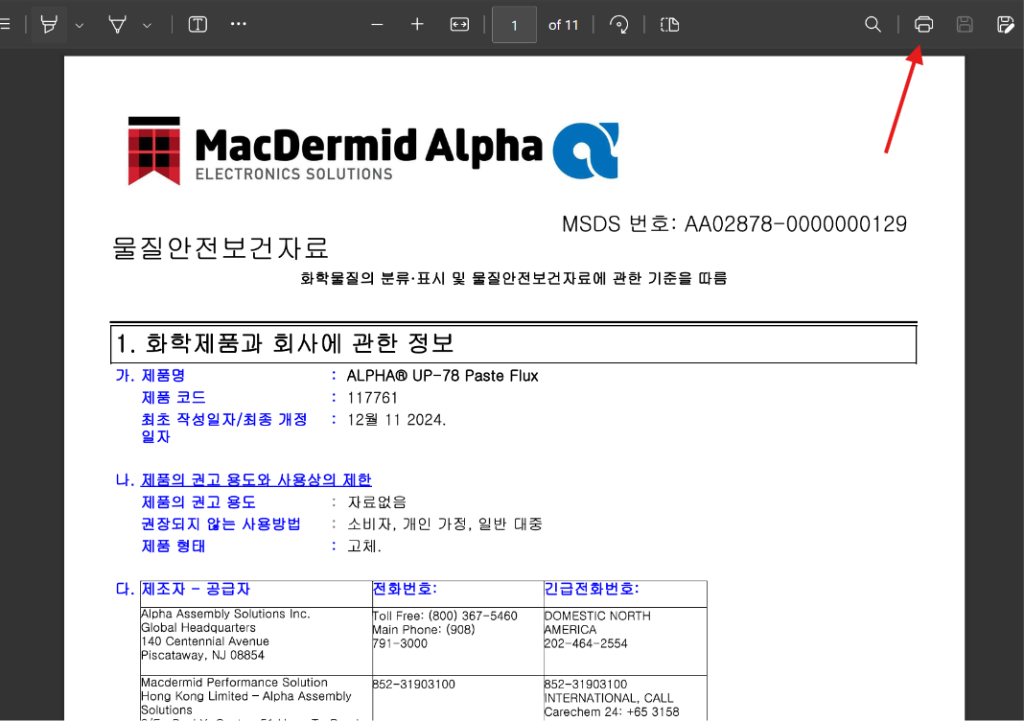Print the PDF document
The height and width of the screenshot is (721, 1024).
click(x=923, y=25)
